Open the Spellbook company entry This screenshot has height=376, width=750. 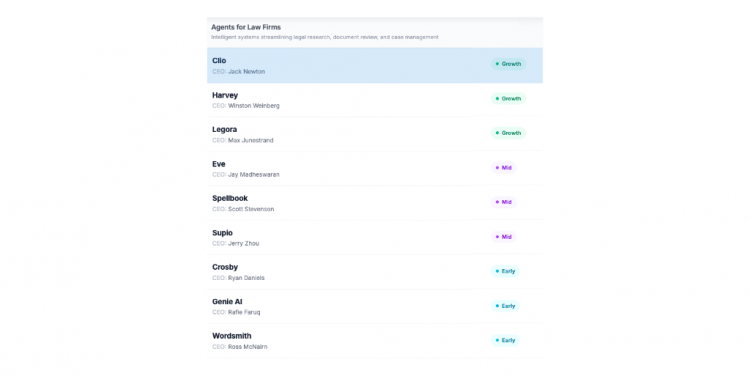click(x=375, y=203)
